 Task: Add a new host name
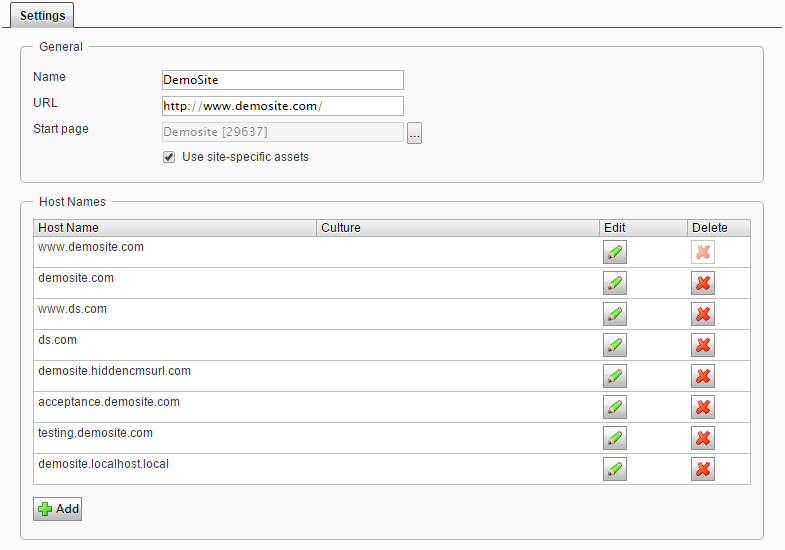pyautogui.click(x=58, y=509)
